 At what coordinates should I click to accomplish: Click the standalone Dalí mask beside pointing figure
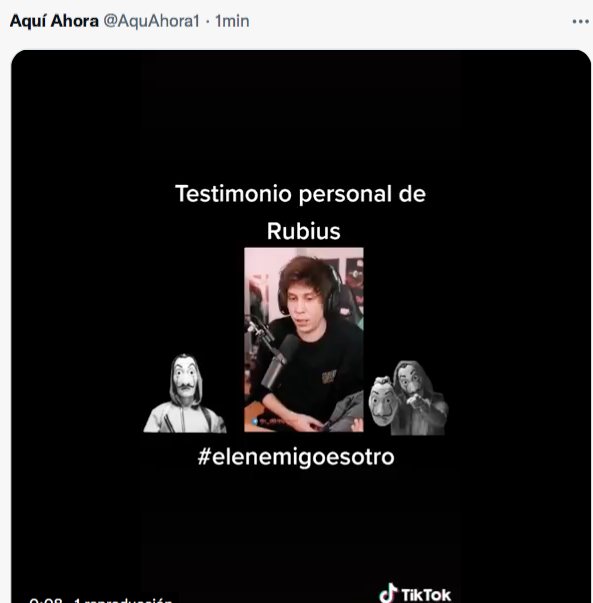(381, 401)
